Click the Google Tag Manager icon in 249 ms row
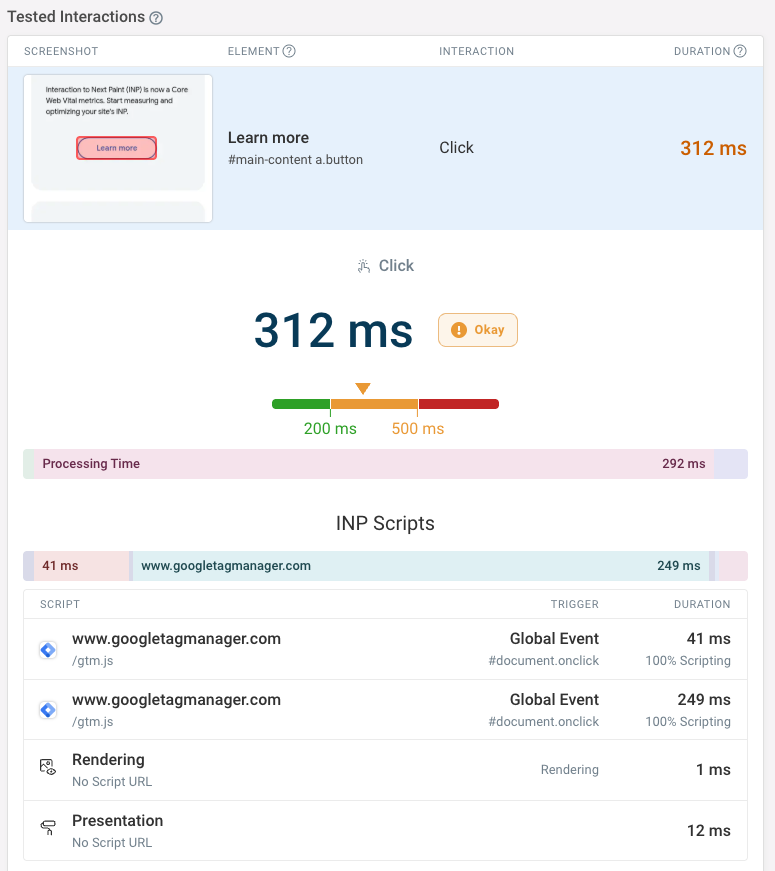Screen dimensions: 775x871 pyautogui.click(x=48, y=710)
